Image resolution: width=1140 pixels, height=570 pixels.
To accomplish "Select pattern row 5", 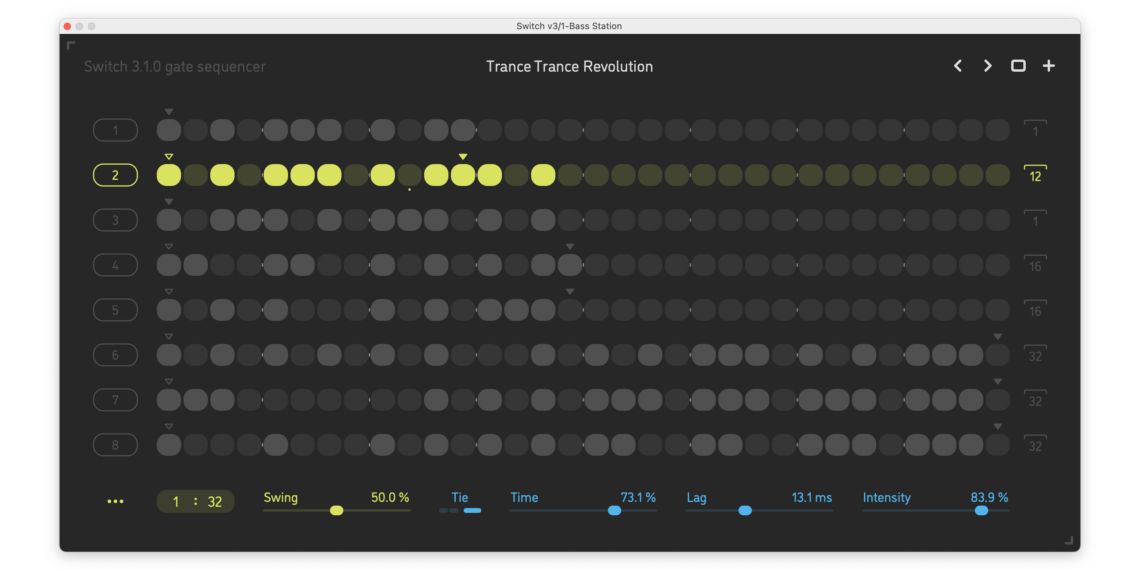I will (115, 310).
